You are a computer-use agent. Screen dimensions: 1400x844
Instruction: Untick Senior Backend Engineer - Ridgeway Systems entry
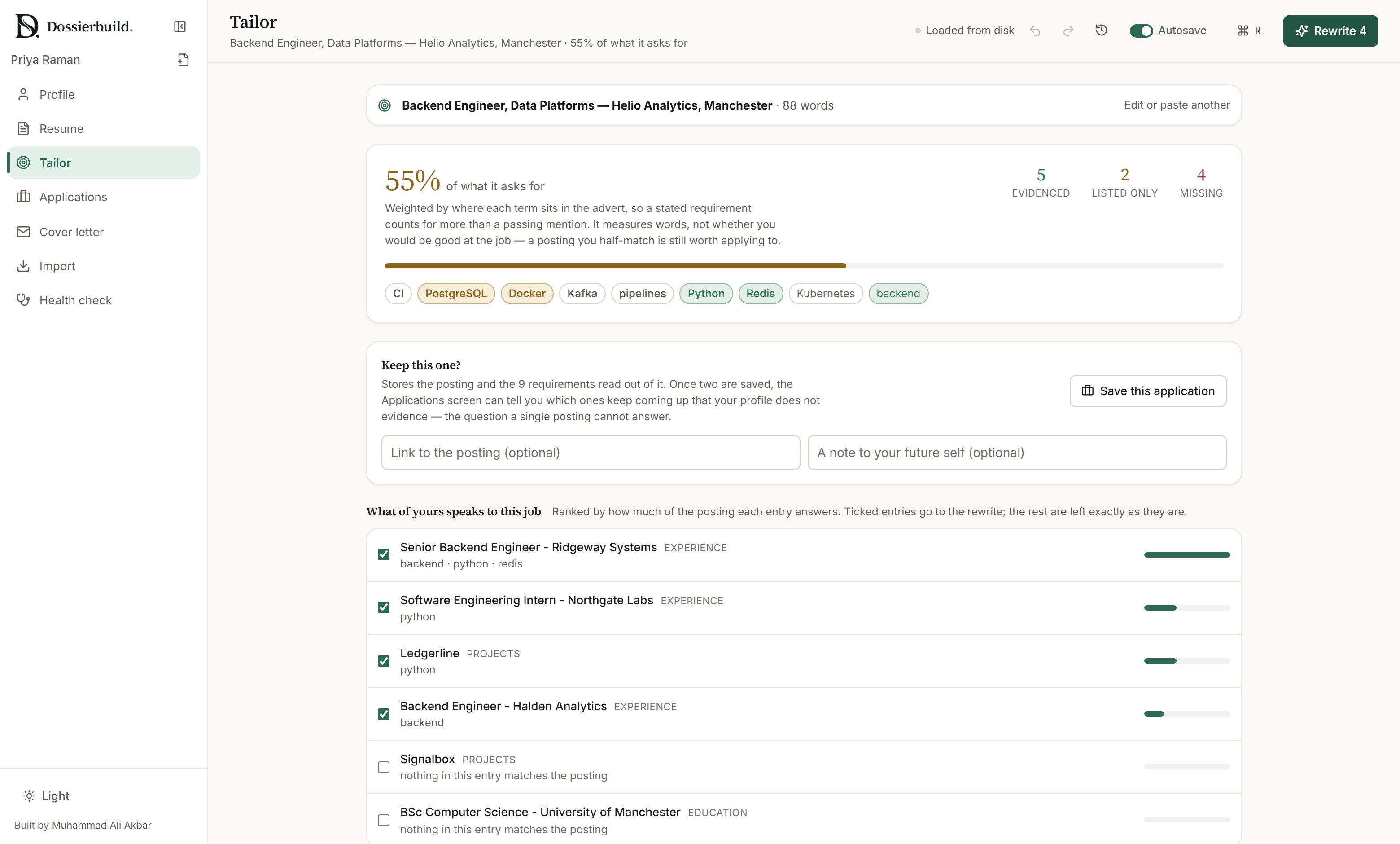(384, 554)
